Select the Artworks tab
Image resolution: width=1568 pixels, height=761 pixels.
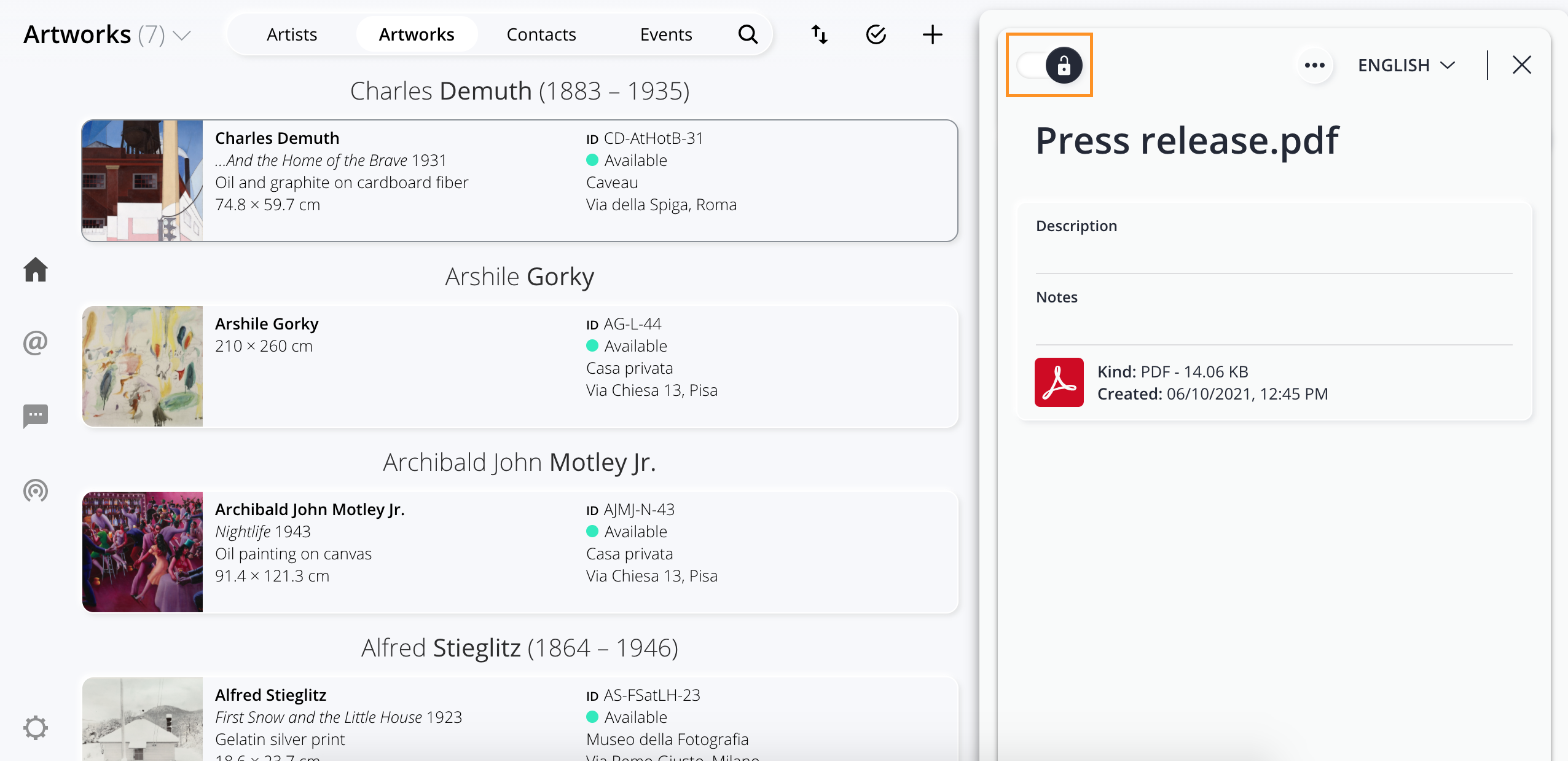pyautogui.click(x=417, y=34)
